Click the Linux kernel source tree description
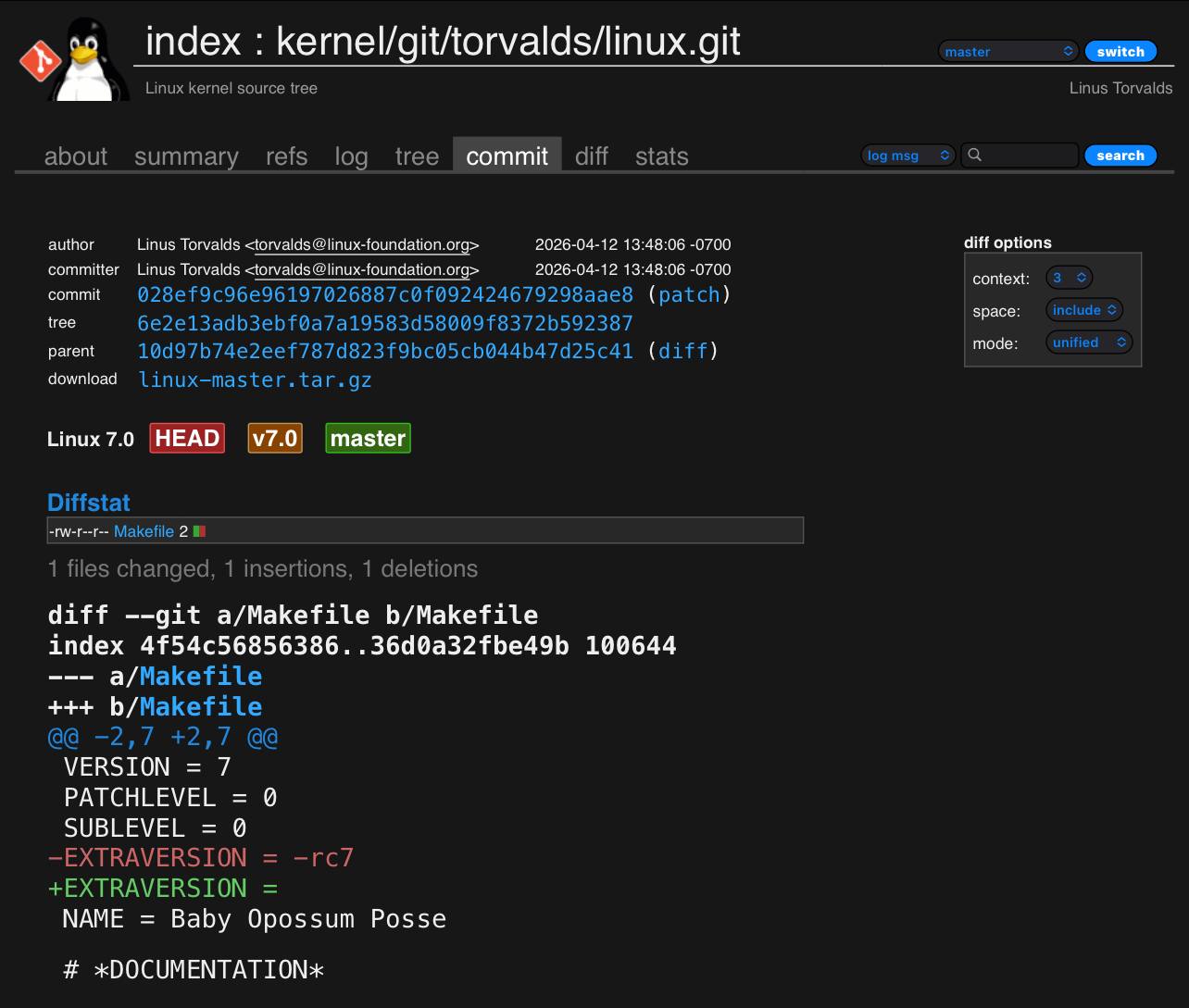 (232, 89)
